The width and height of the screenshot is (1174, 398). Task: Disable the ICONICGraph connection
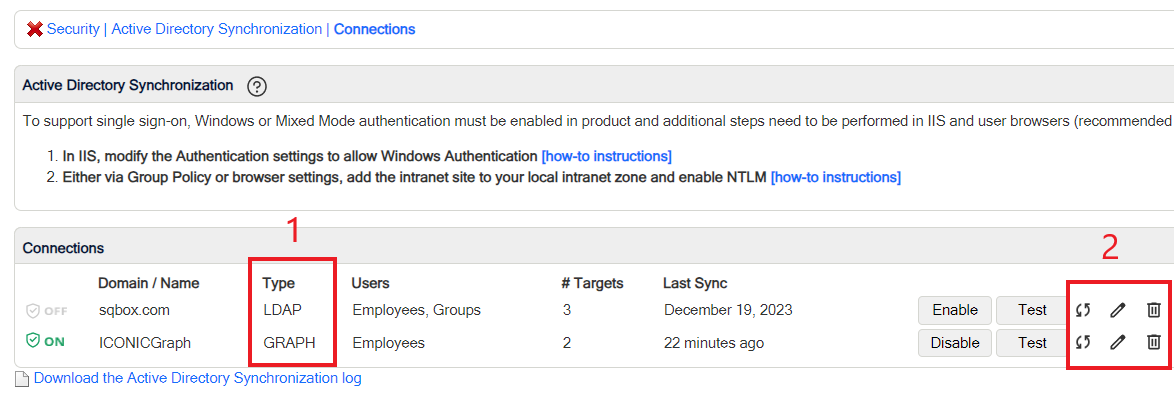pyautogui.click(x=955, y=343)
